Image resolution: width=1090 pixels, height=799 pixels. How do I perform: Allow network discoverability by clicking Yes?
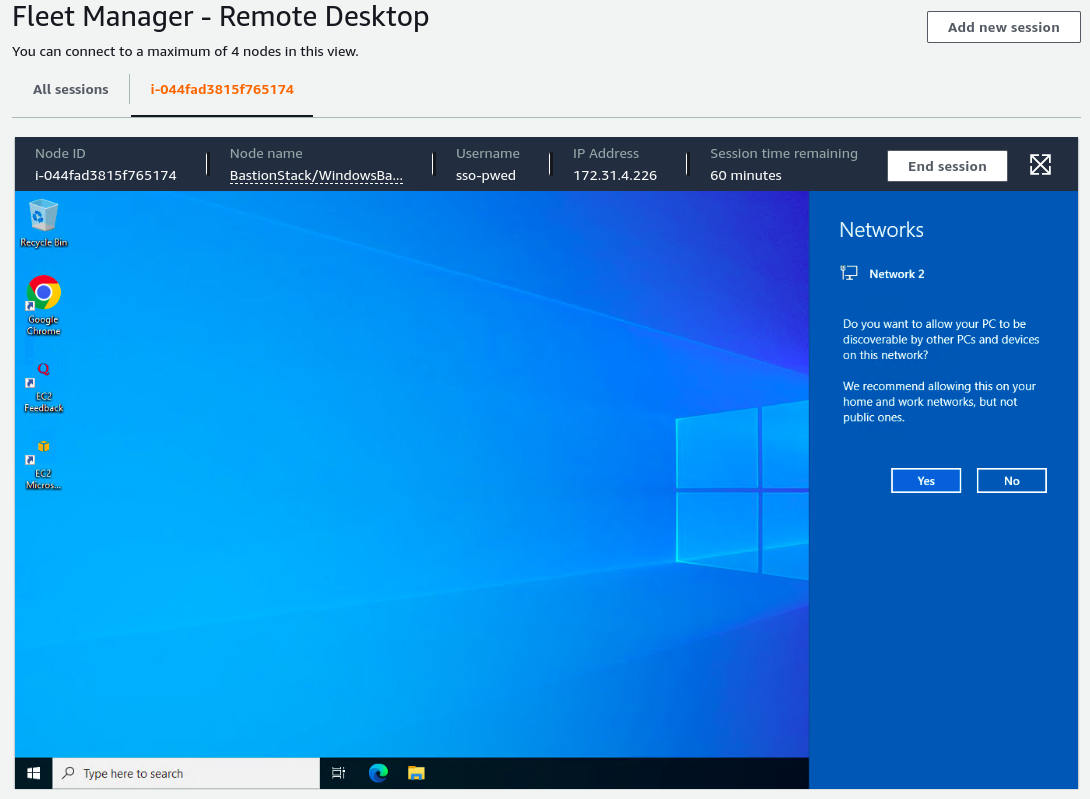[925, 480]
